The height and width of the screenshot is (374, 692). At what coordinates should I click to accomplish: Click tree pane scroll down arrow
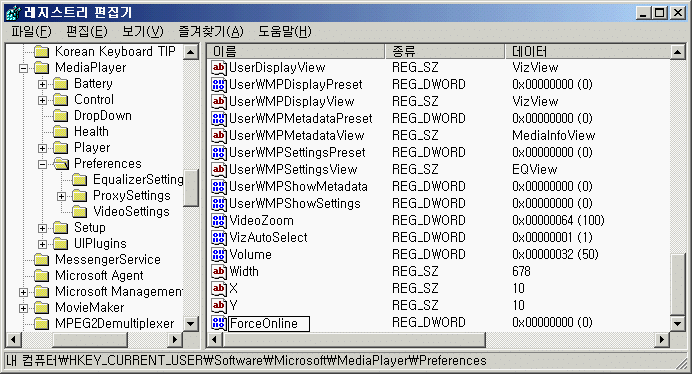pyautogui.click(x=191, y=324)
